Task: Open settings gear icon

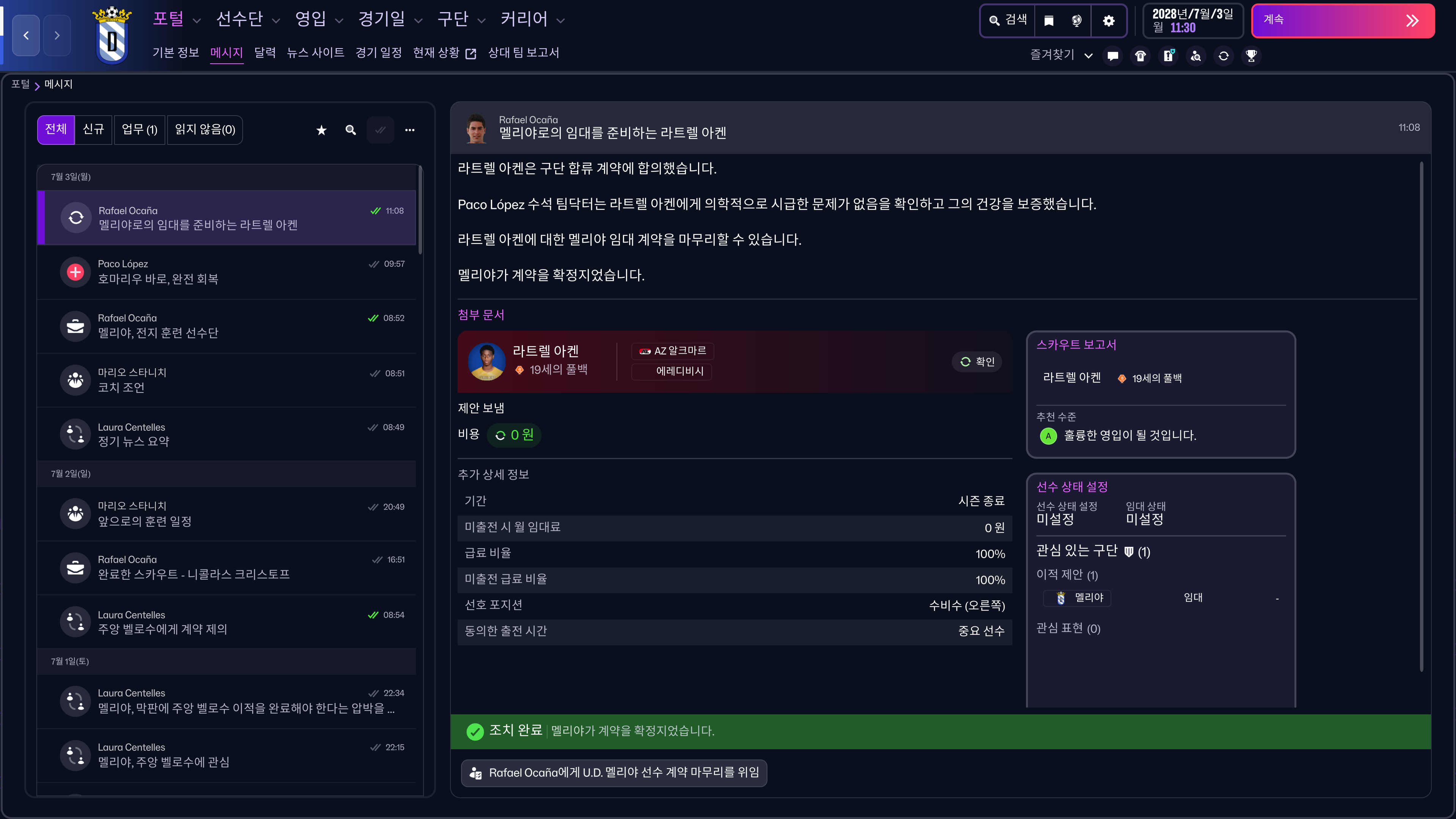Action: tap(1108, 21)
